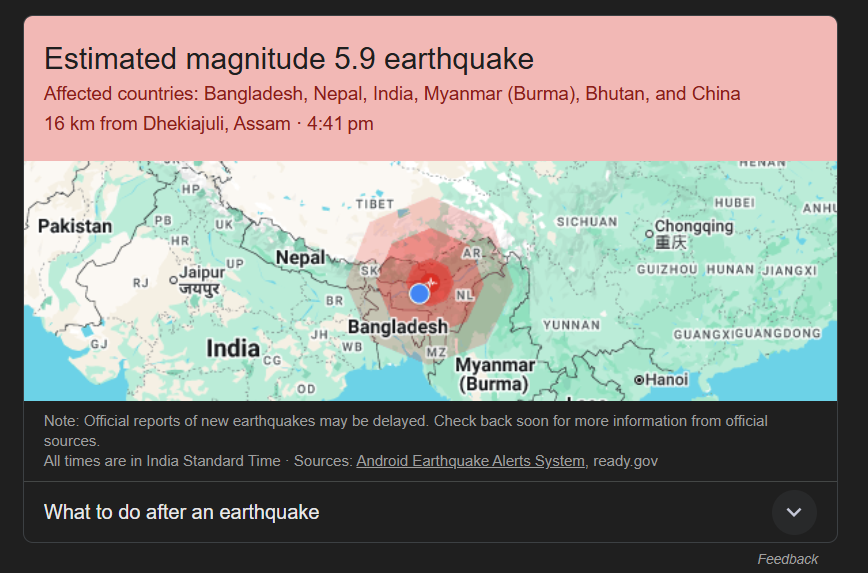Click the '16 km from Dhekiajuli, Assam' text

pos(167,123)
